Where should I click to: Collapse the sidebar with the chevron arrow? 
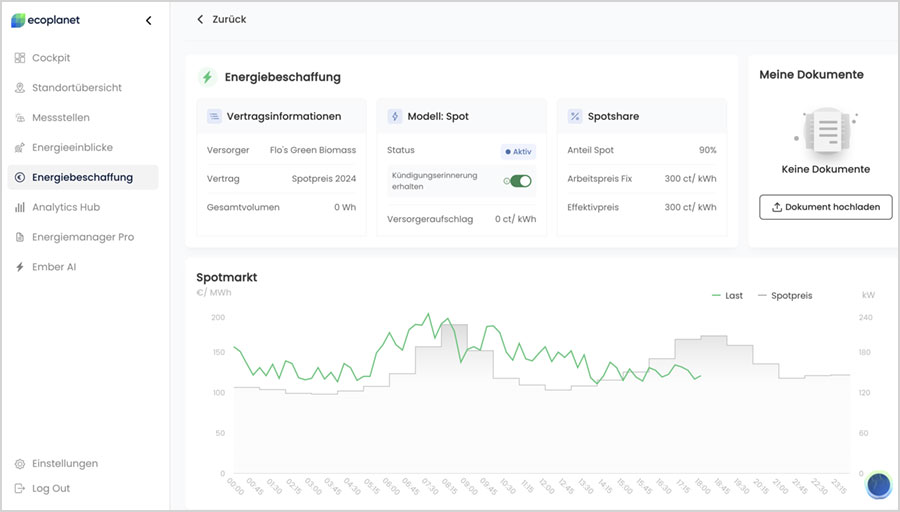click(x=149, y=21)
